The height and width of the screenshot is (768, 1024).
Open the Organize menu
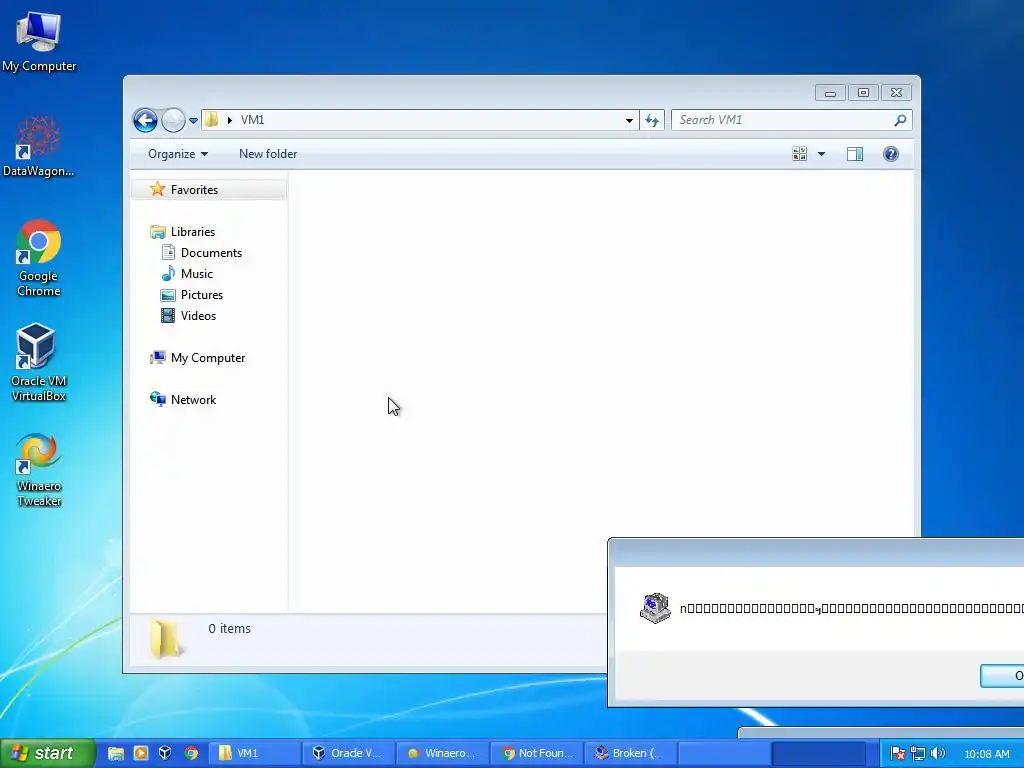click(x=178, y=154)
